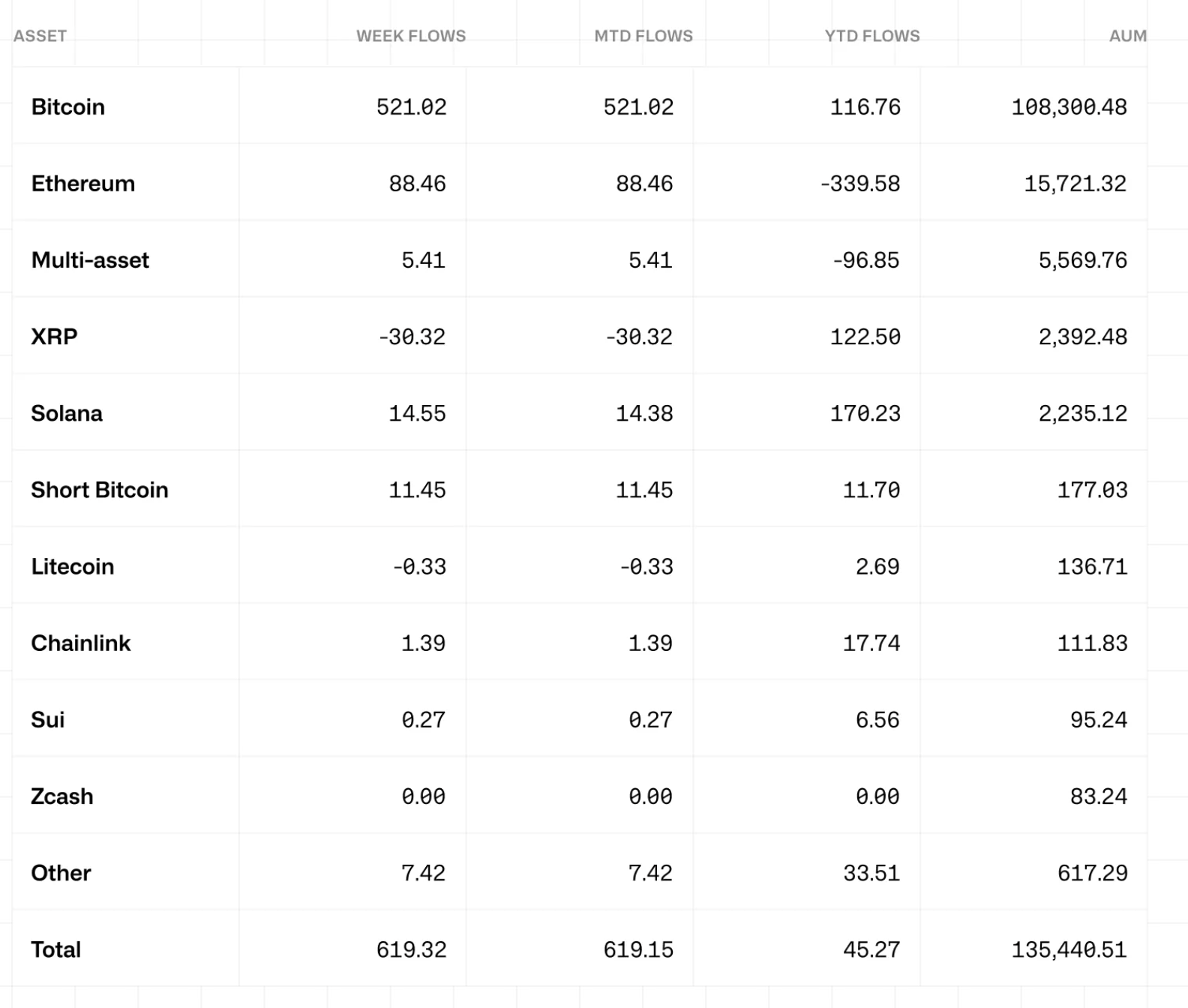The image size is (1188, 1008).
Task: Select the Short Bitcoin row label
Action: 100,490
